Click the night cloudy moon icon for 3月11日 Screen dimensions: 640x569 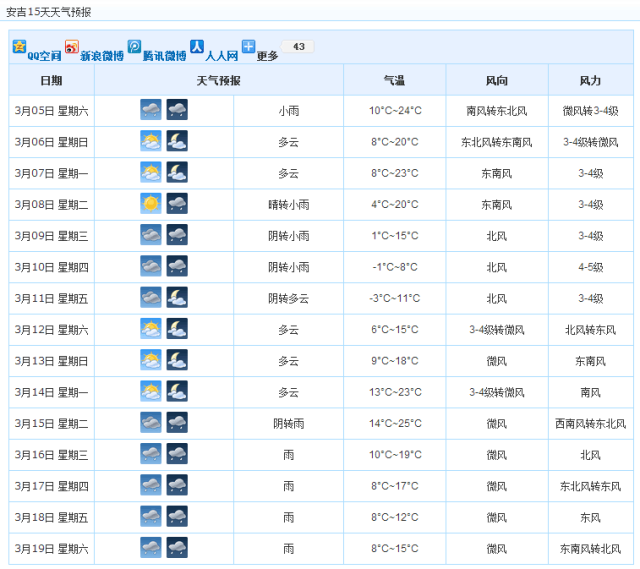[x=177, y=298]
